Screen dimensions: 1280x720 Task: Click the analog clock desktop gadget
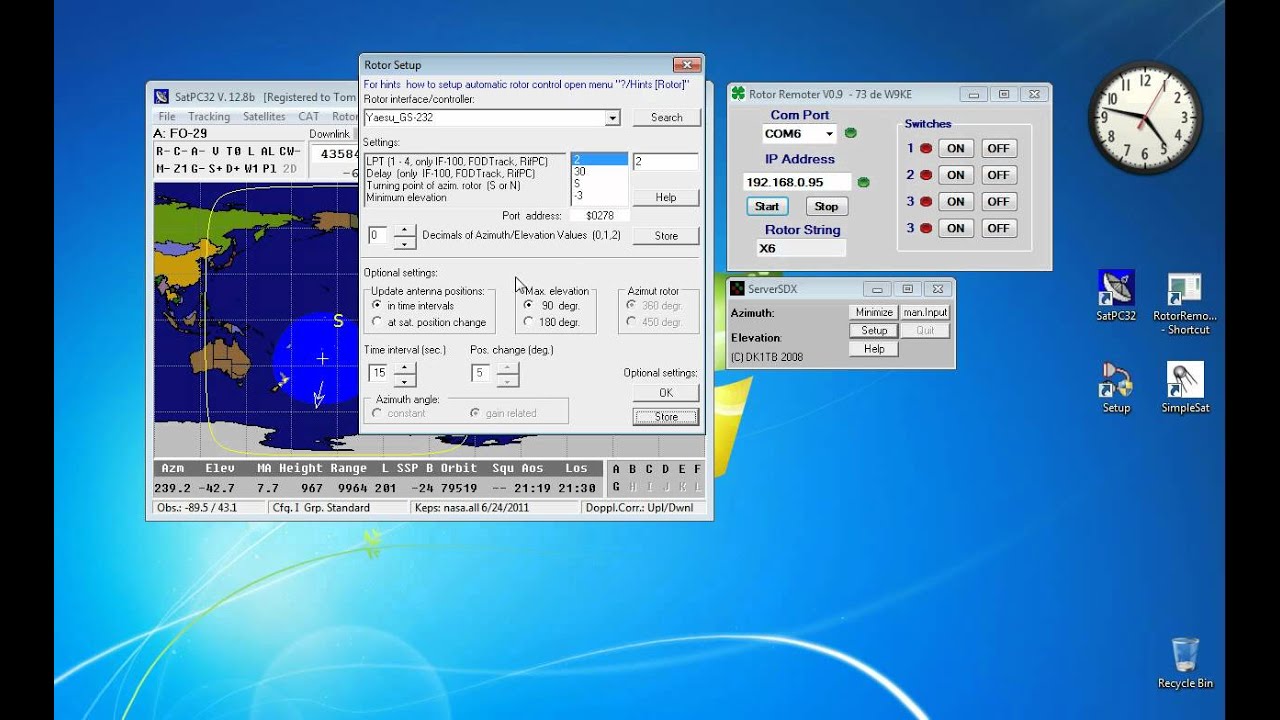[1145, 117]
